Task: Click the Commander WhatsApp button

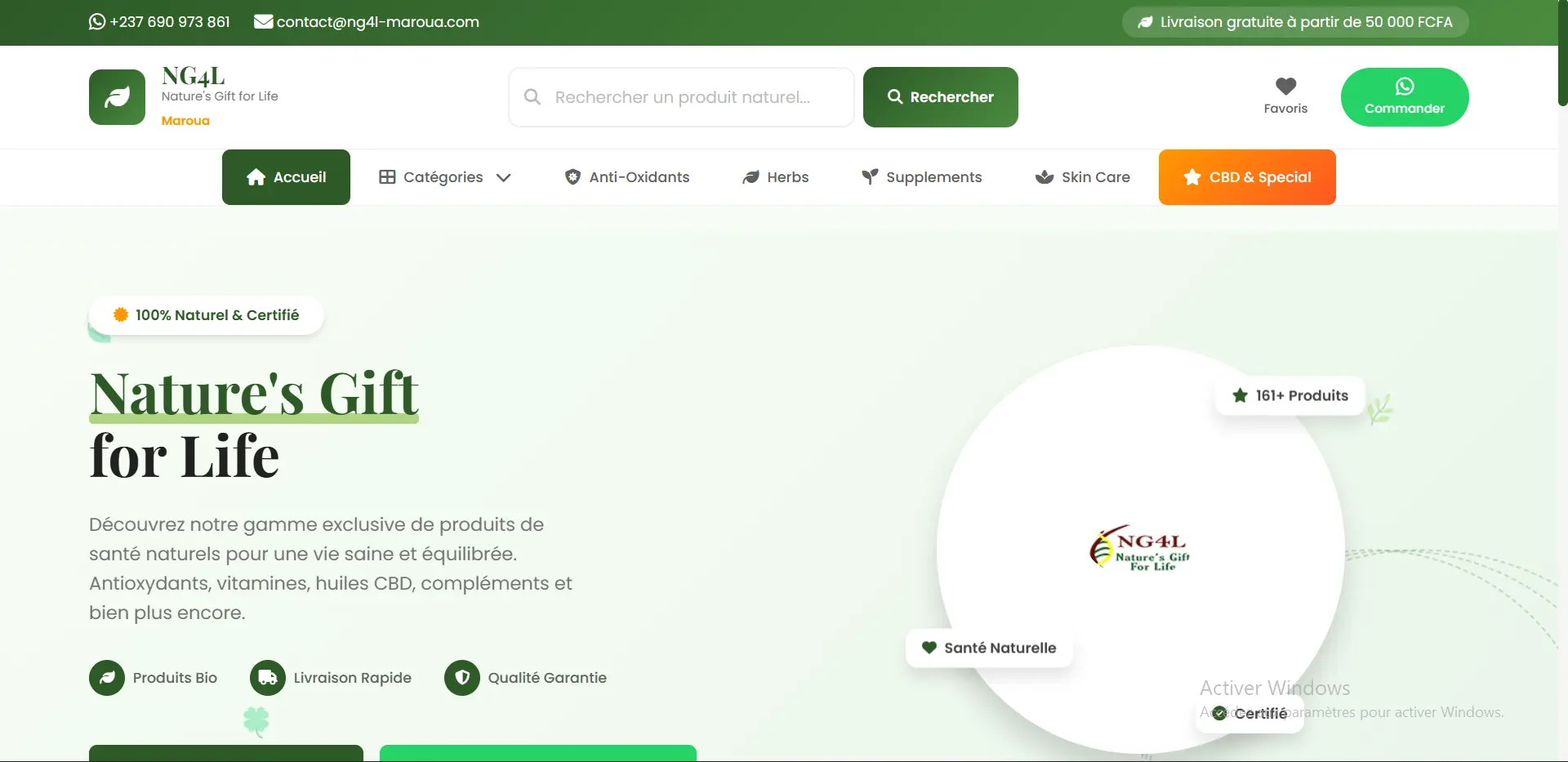Action: coord(1404,97)
